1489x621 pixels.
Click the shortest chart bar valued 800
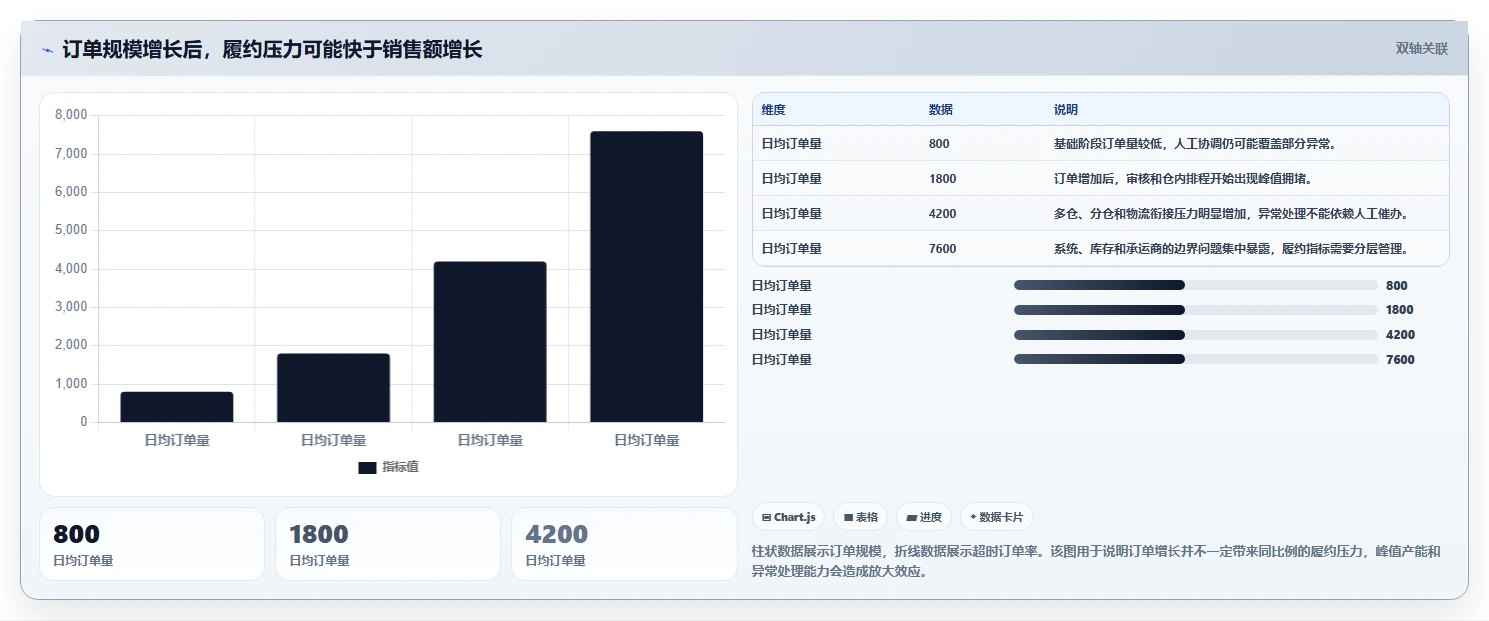click(x=177, y=407)
